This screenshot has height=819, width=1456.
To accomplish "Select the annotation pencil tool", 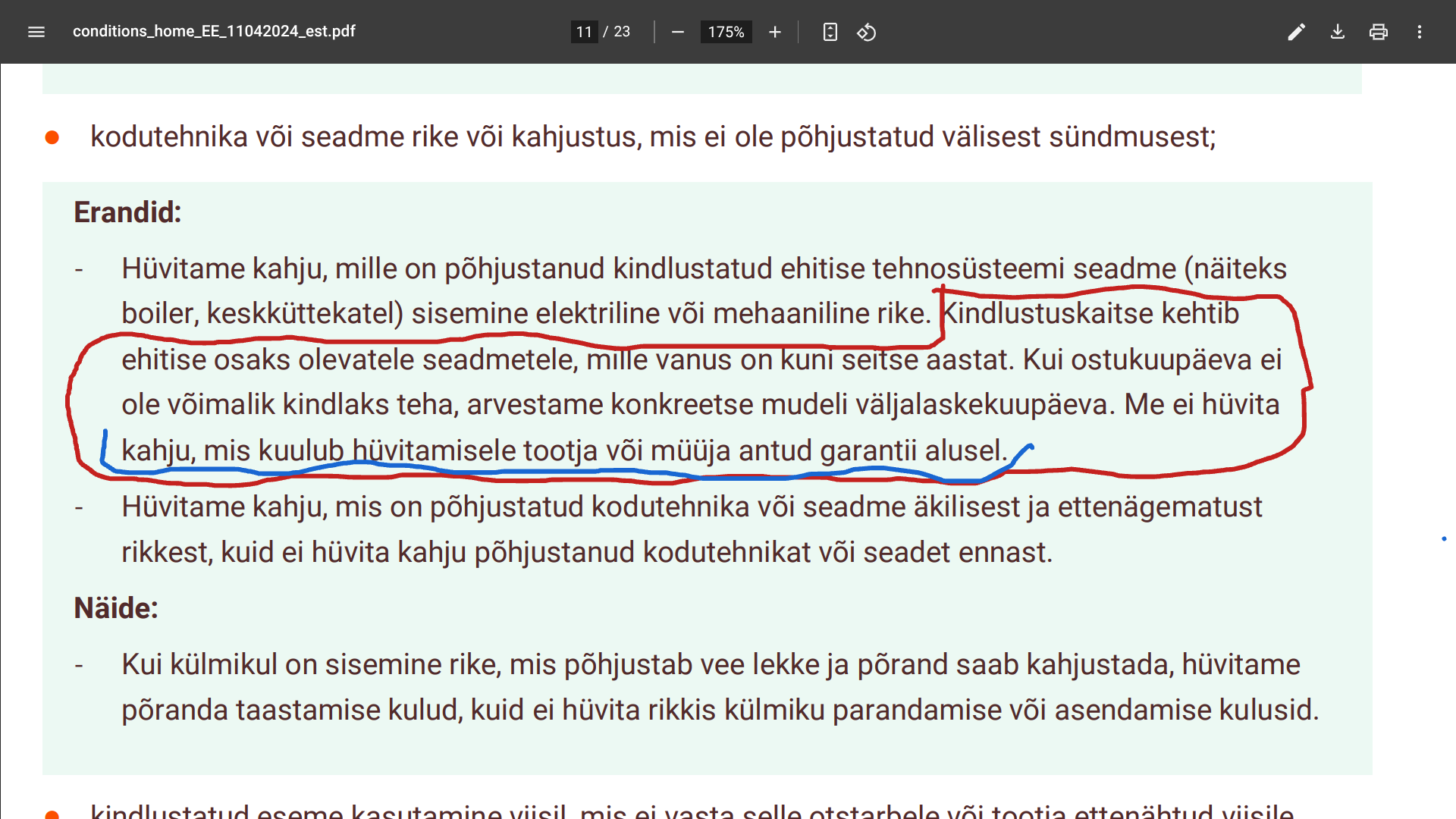I will click(1296, 32).
